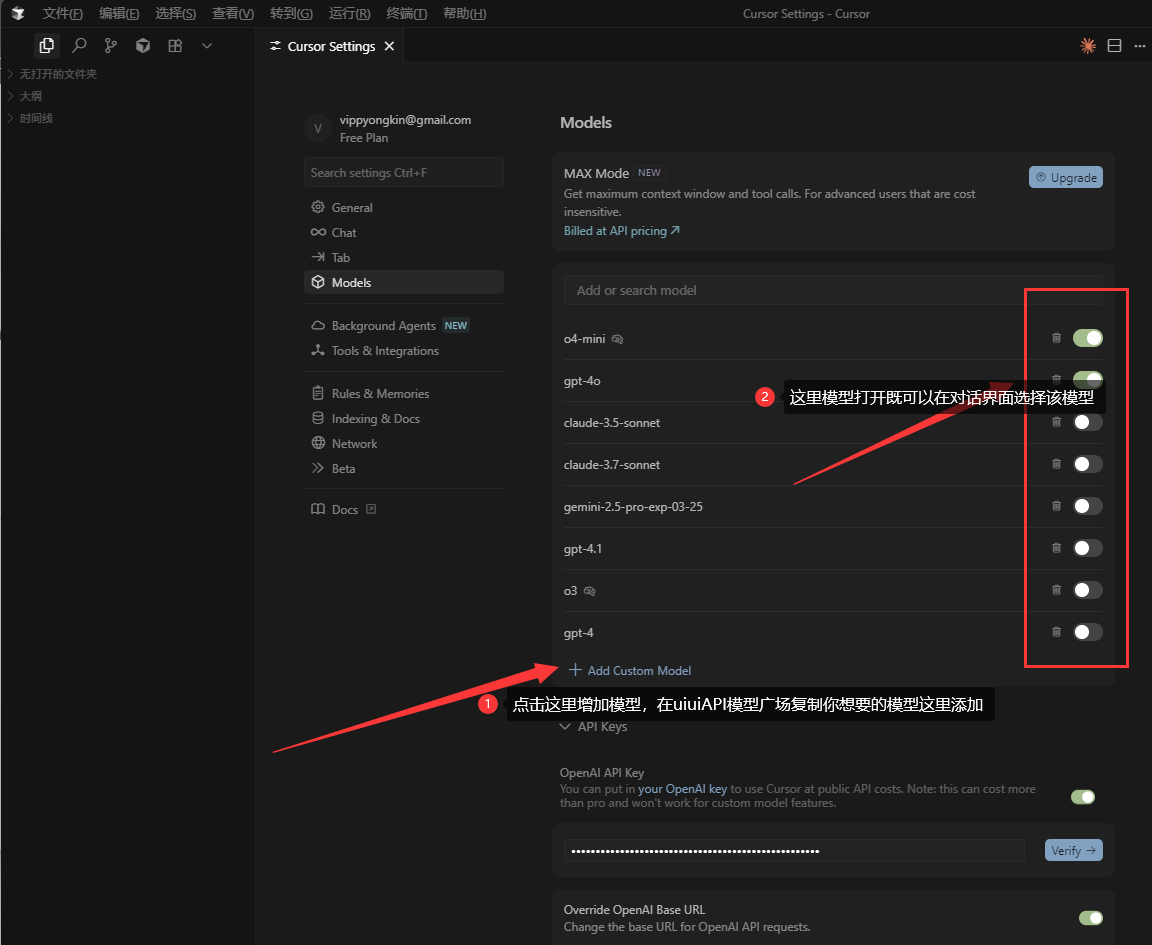Delete the gpt-4 model trash icon
This screenshot has height=945, width=1152.
1056,632
